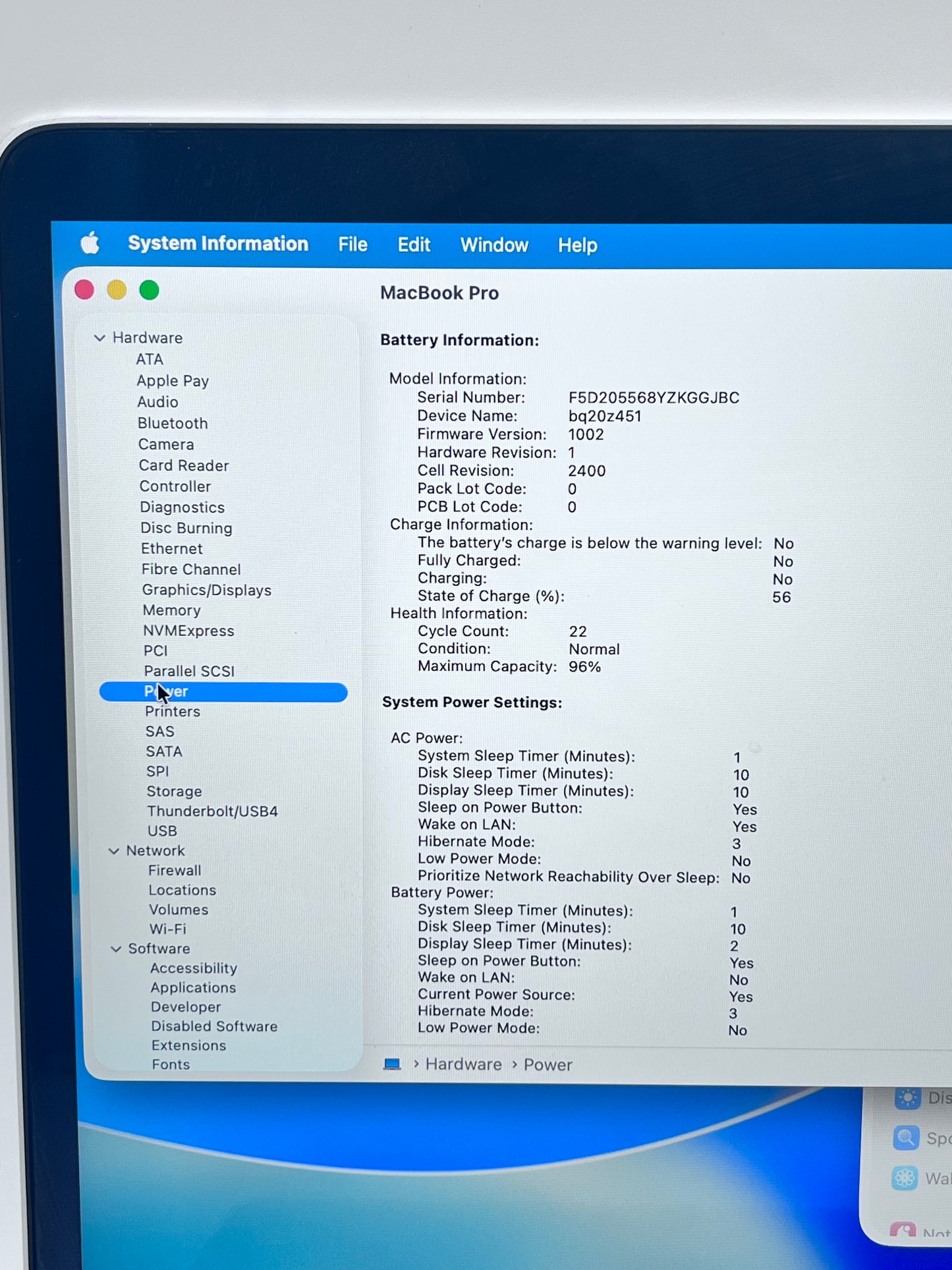Select PCI in the sidebar

(x=155, y=650)
